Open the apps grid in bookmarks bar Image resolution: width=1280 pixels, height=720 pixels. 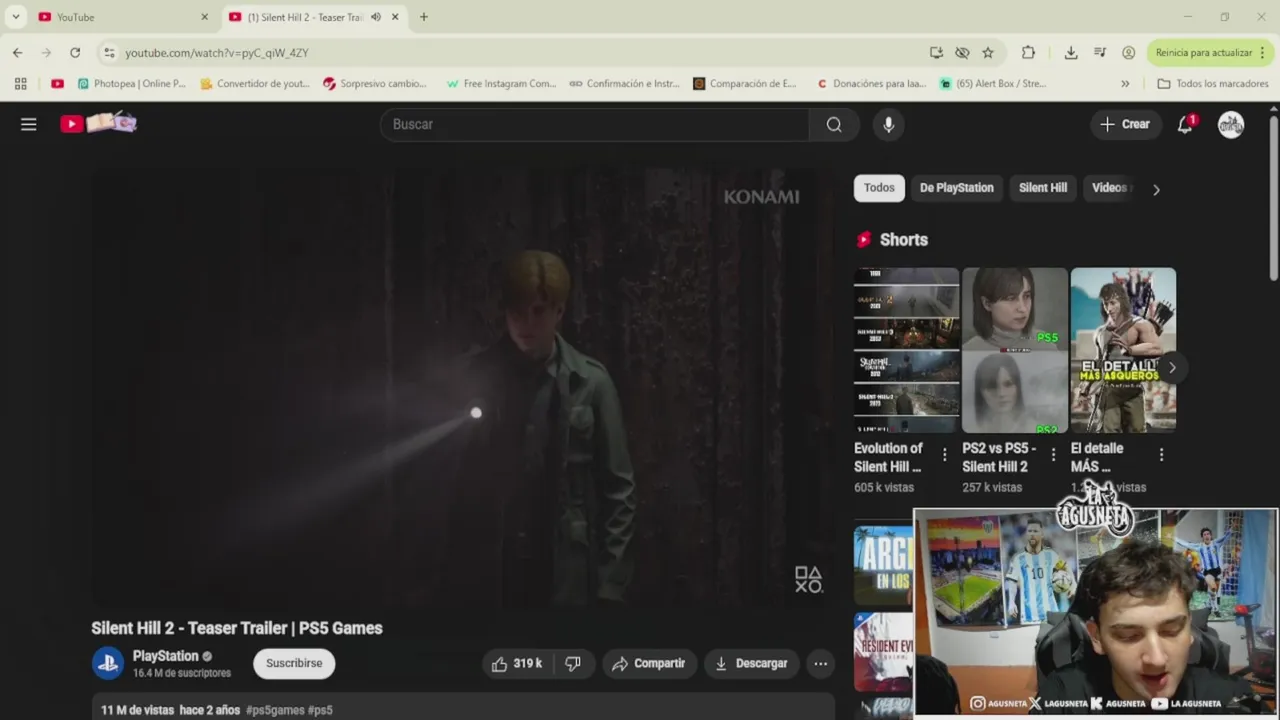[20, 84]
